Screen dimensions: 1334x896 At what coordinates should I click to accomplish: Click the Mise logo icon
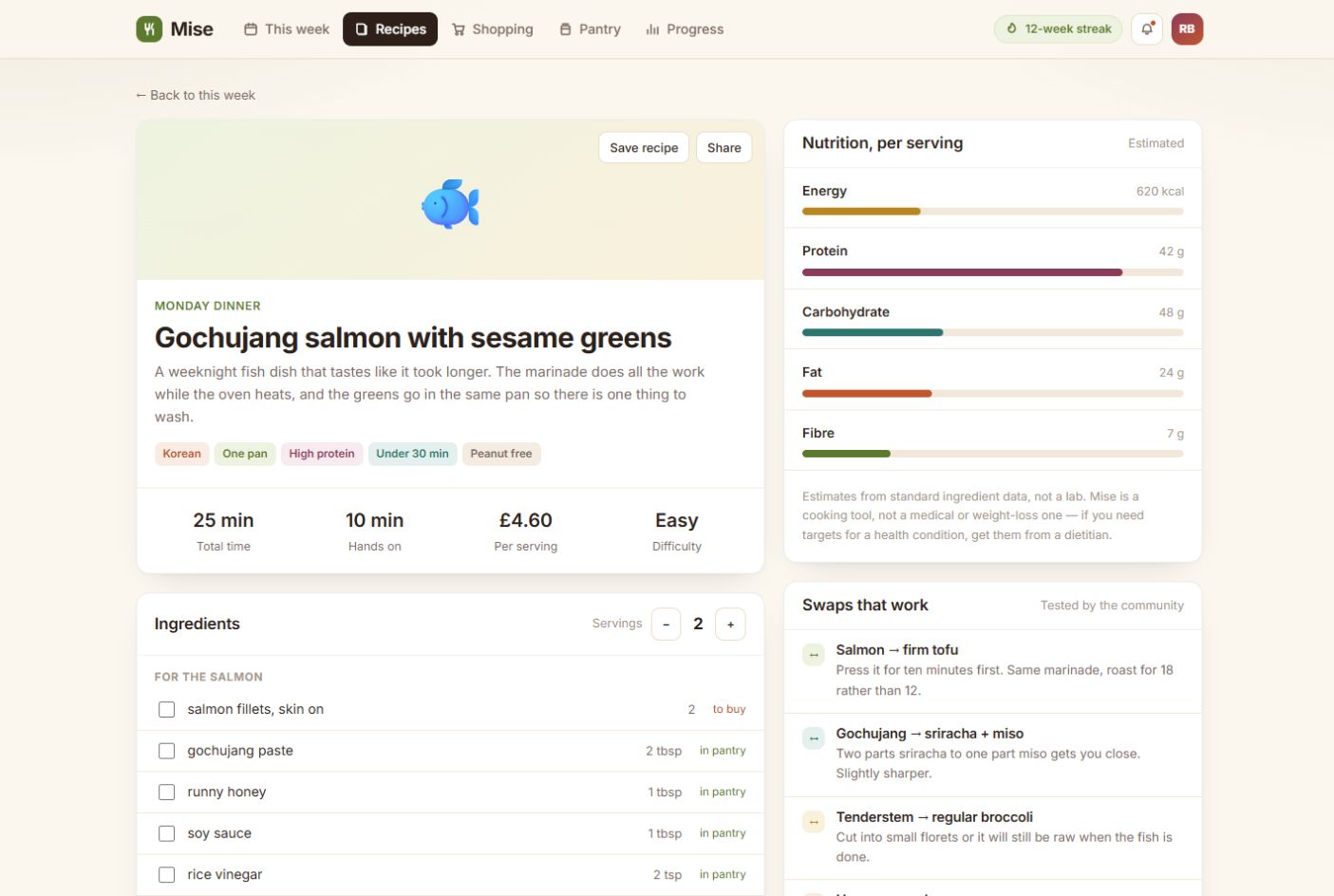click(149, 29)
